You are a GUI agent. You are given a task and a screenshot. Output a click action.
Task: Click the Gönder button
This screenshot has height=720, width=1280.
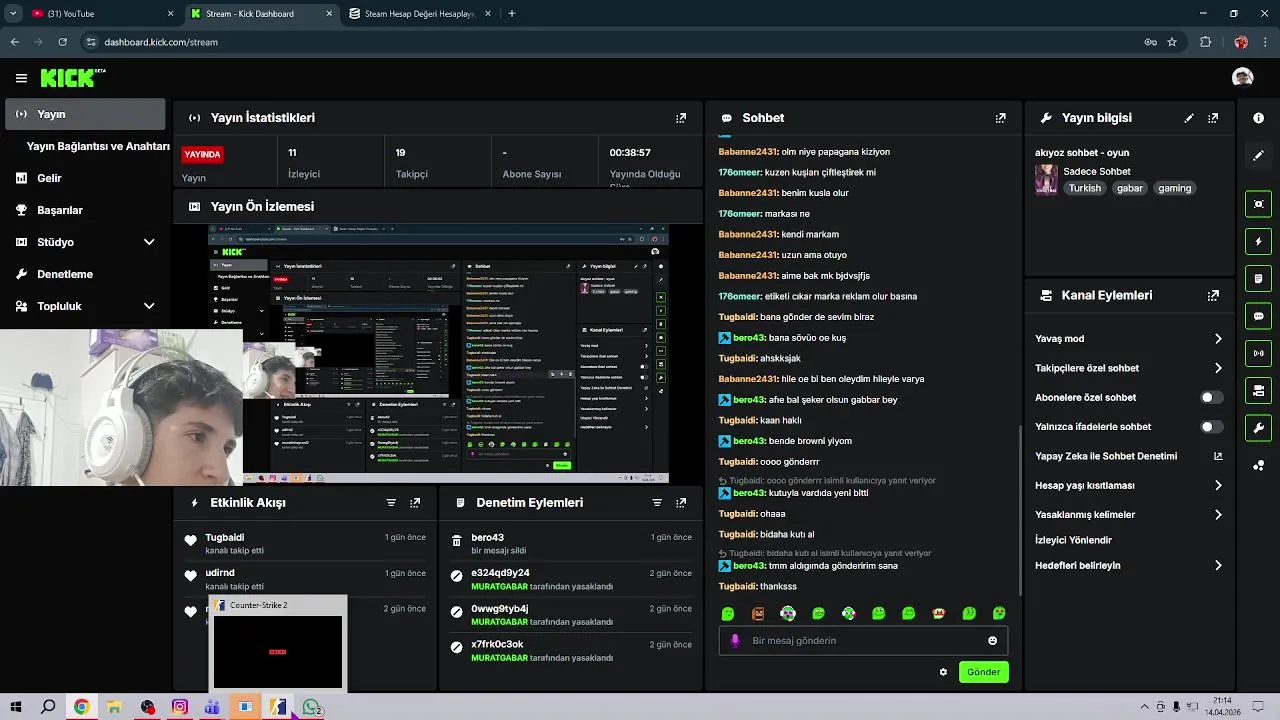(x=983, y=672)
